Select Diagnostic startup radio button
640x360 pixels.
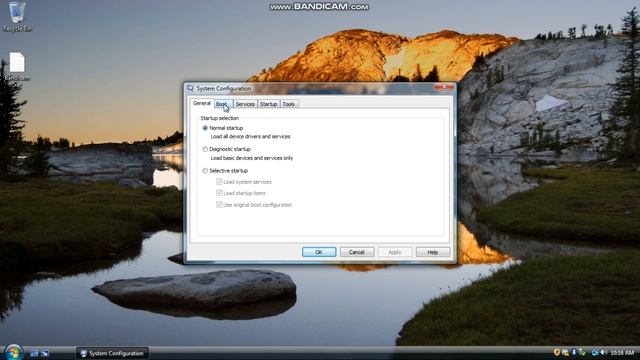(205, 149)
